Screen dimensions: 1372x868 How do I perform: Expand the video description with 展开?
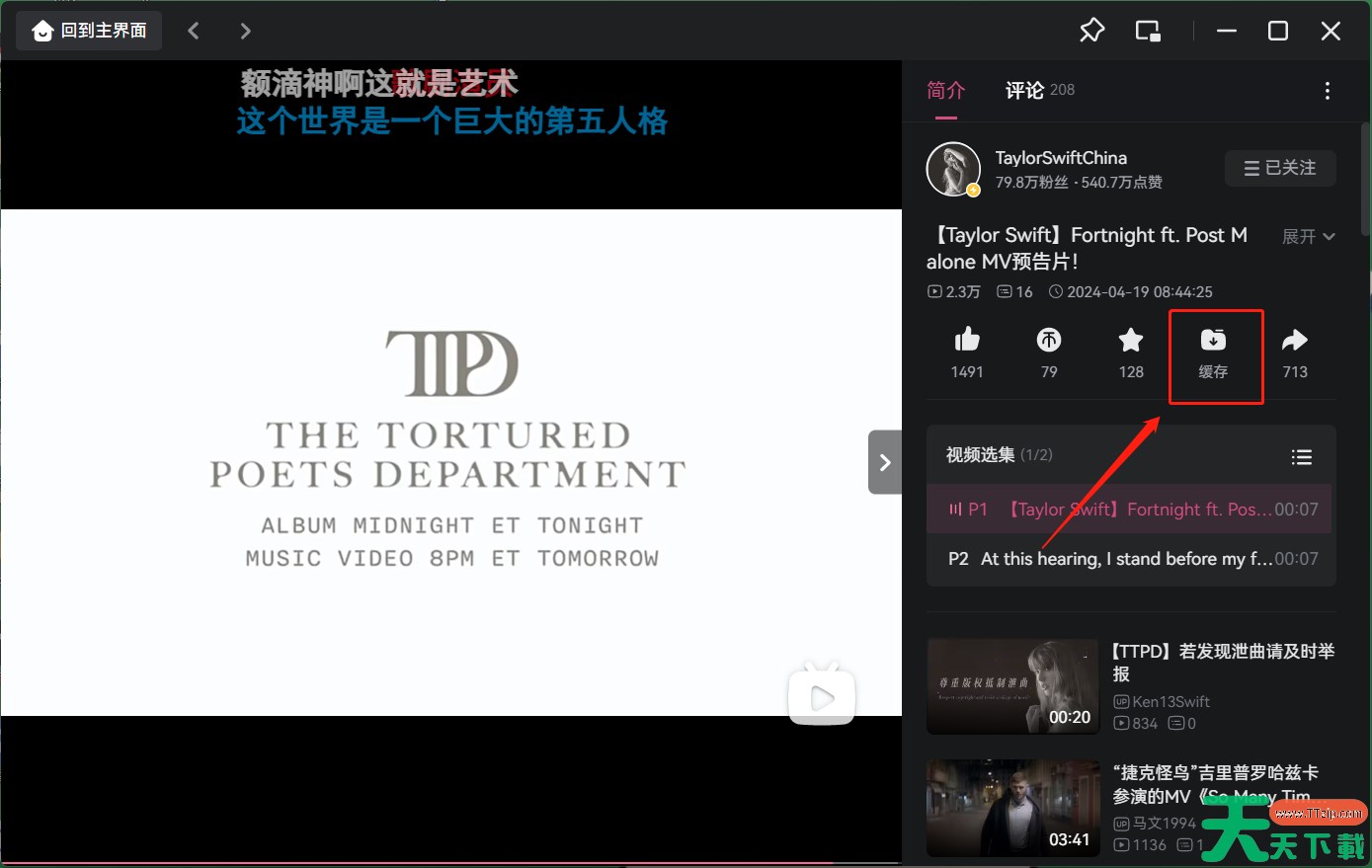1308,237
